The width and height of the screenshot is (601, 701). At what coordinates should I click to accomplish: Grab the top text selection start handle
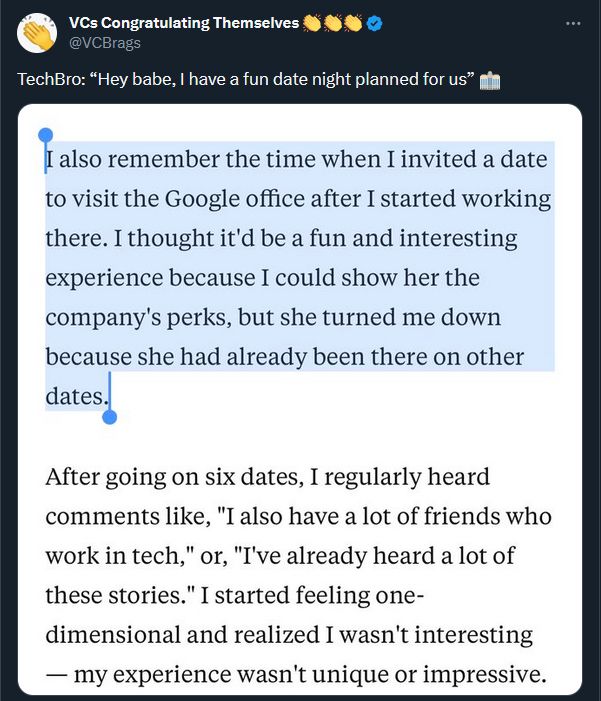[x=45, y=137]
